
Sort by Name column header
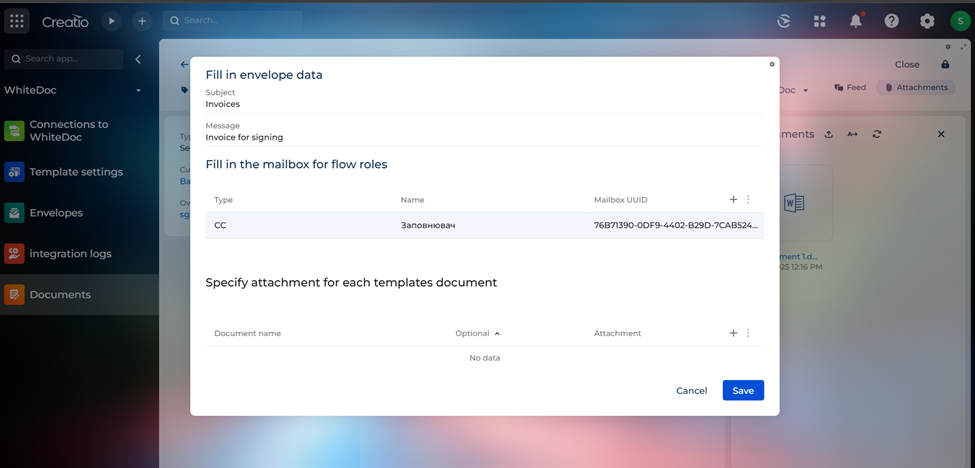tap(412, 200)
